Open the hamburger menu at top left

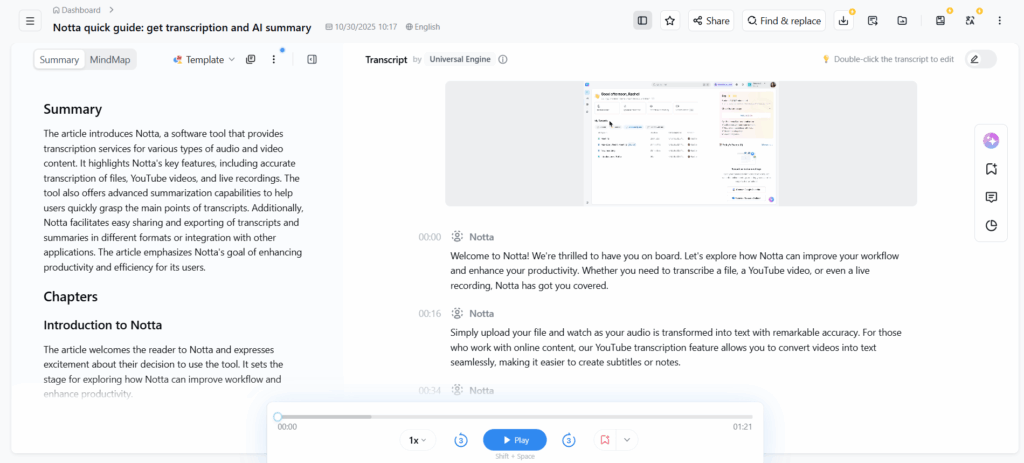(x=29, y=21)
